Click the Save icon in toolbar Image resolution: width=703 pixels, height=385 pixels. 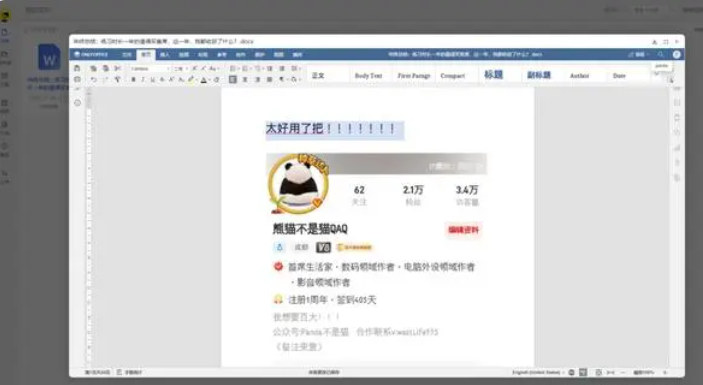pyautogui.click(x=77, y=68)
